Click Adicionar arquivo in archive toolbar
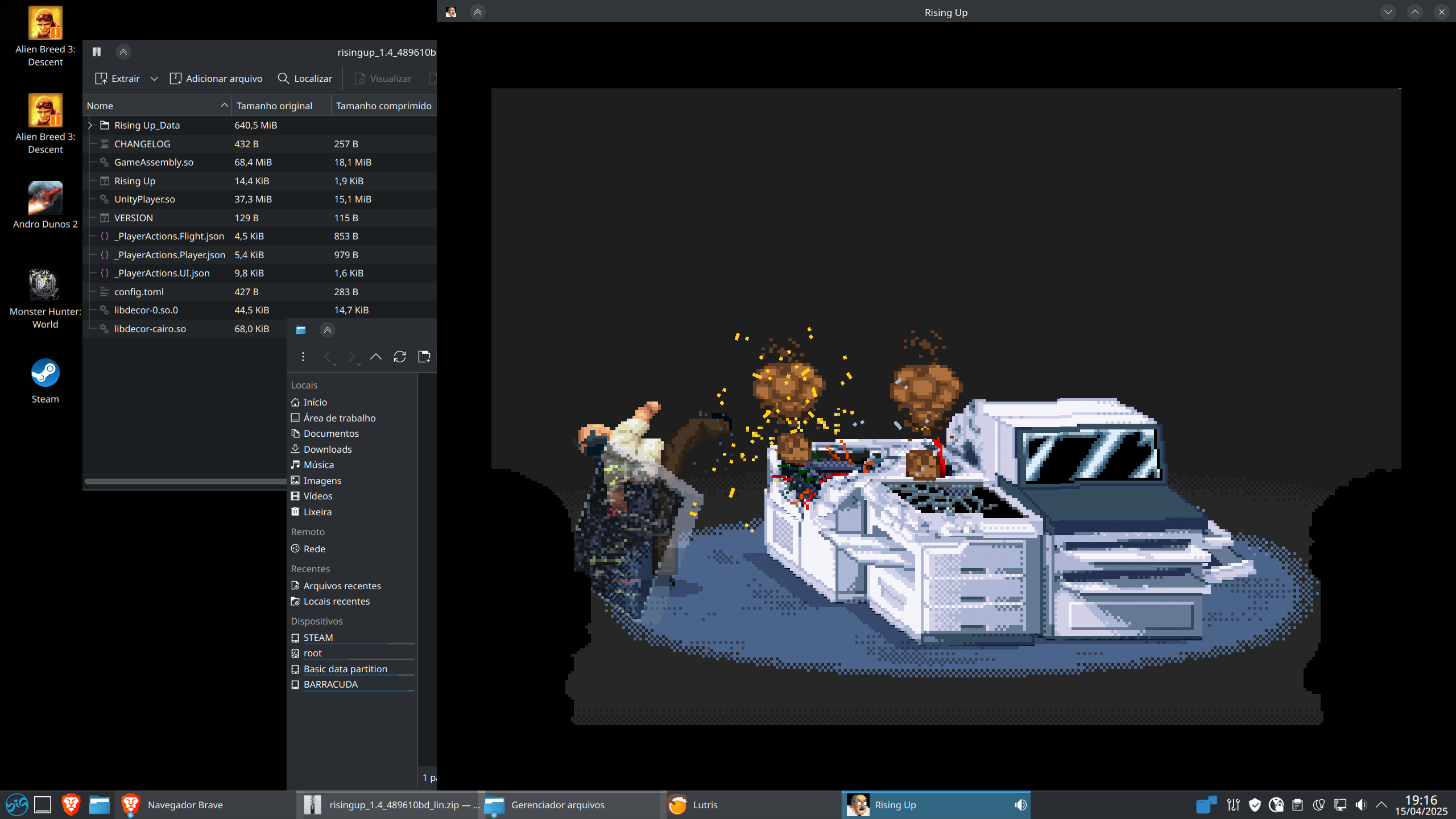The width and height of the screenshot is (1456, 819). tap(216, 78)
